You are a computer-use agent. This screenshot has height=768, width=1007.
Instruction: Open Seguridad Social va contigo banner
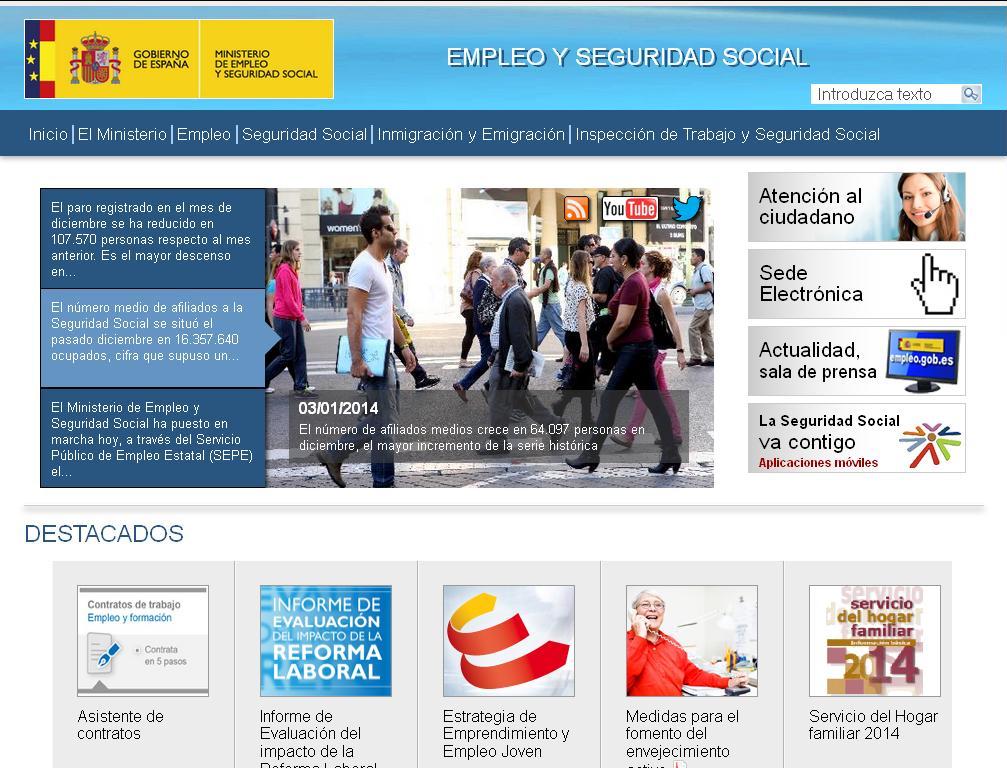(856, 438)
